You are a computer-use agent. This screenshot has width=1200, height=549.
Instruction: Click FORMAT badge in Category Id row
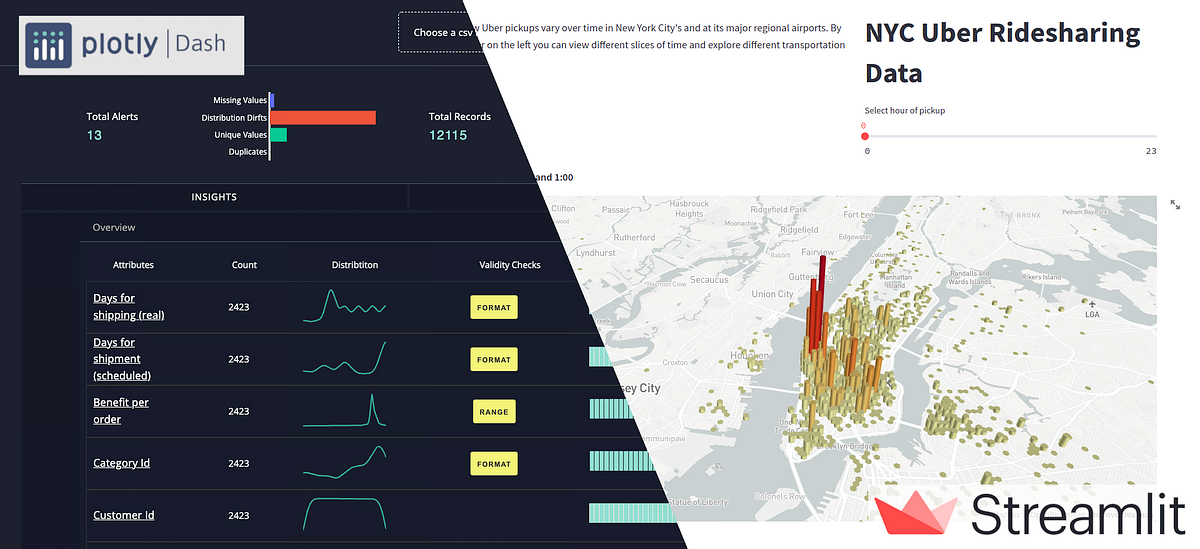click(494, 463)
